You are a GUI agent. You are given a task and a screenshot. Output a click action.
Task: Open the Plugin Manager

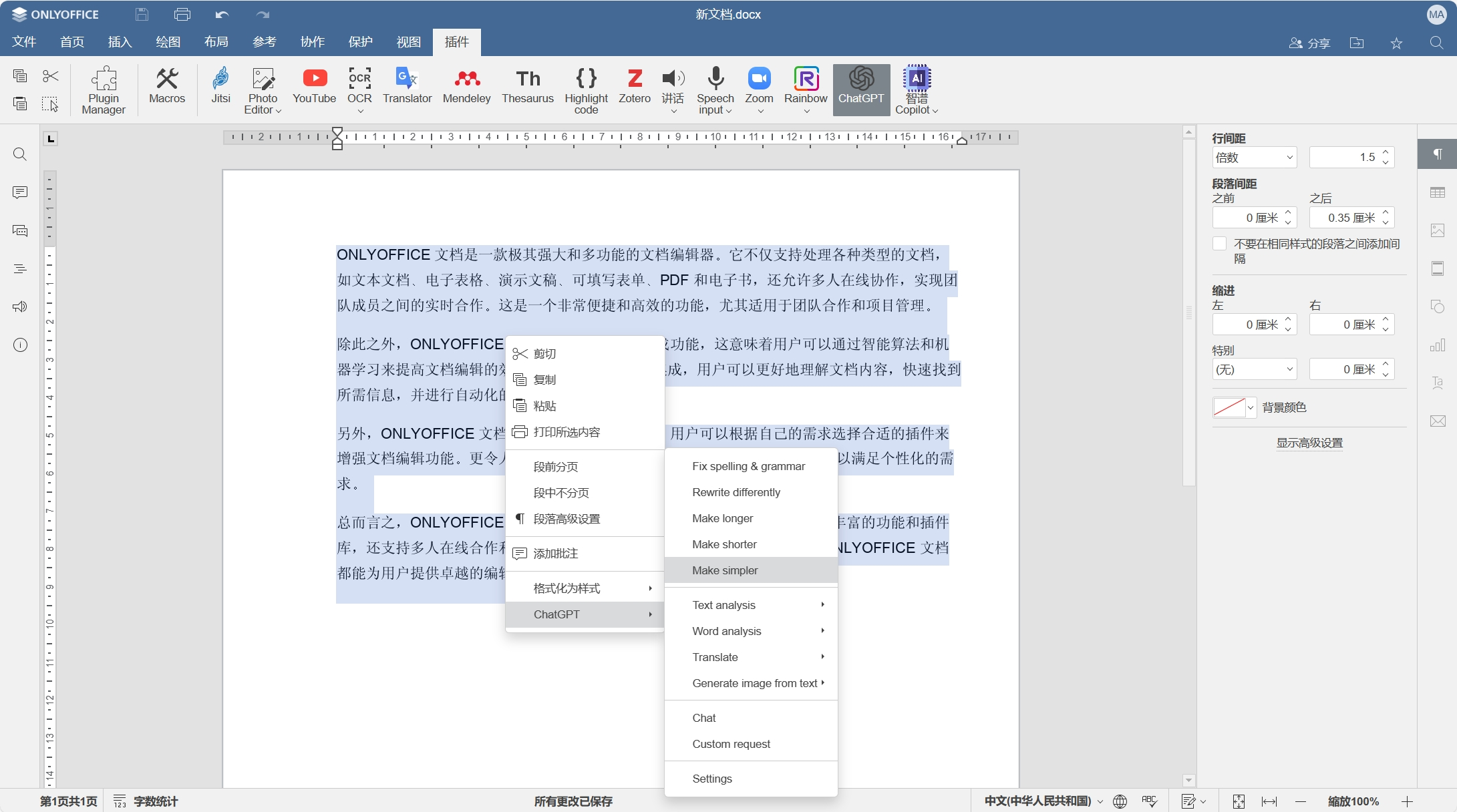104,90
